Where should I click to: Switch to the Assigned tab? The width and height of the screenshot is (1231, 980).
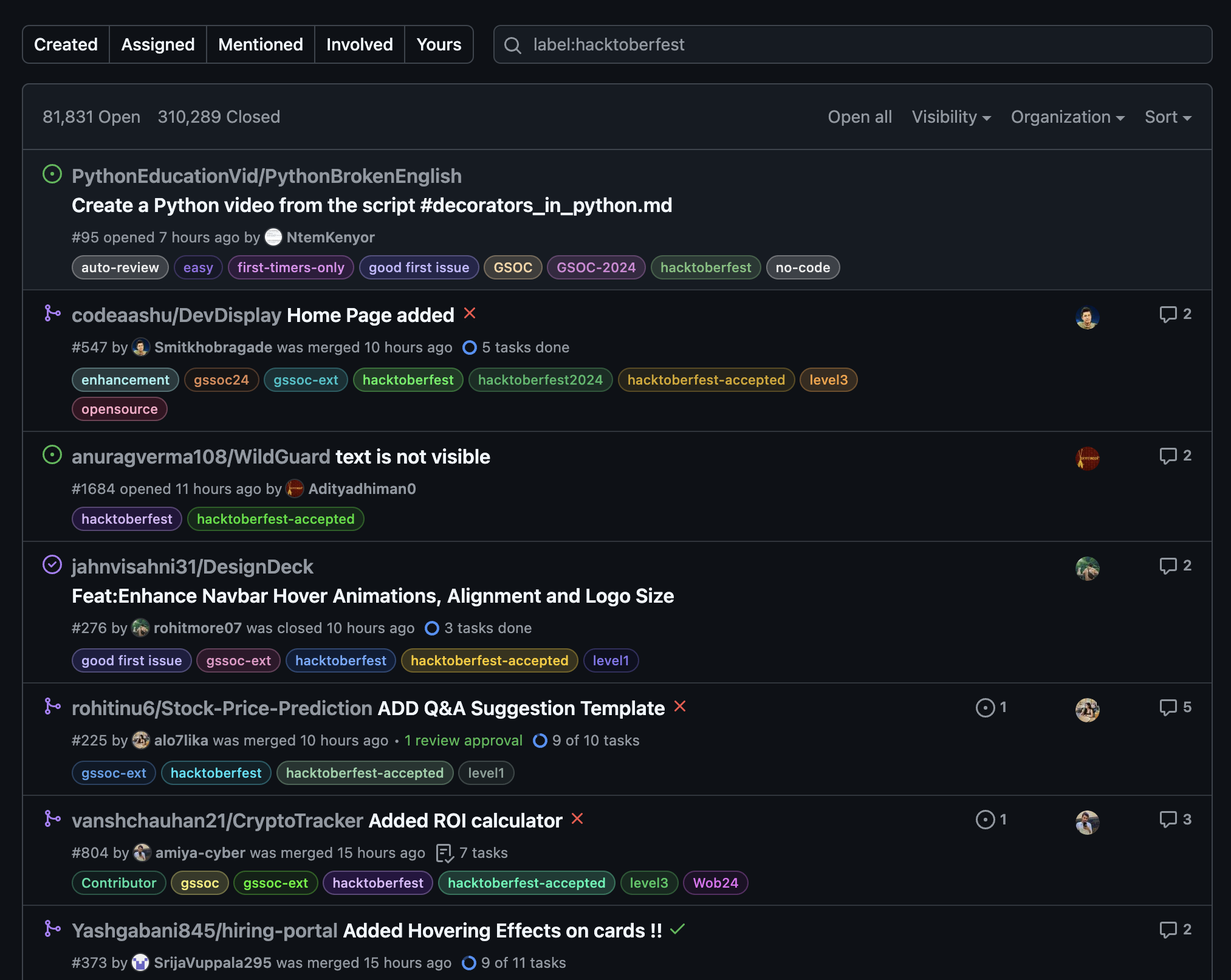(x=157, y=44)
